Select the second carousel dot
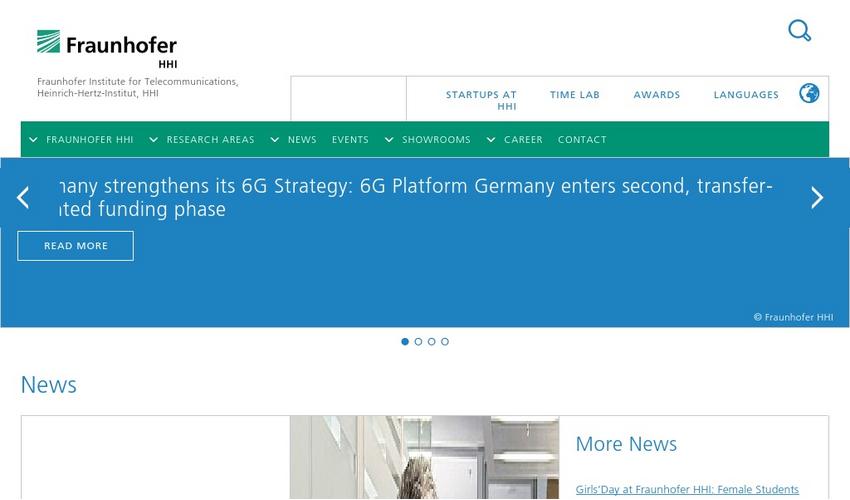Screen dimensions: 850x500 (x=418, y=342)
